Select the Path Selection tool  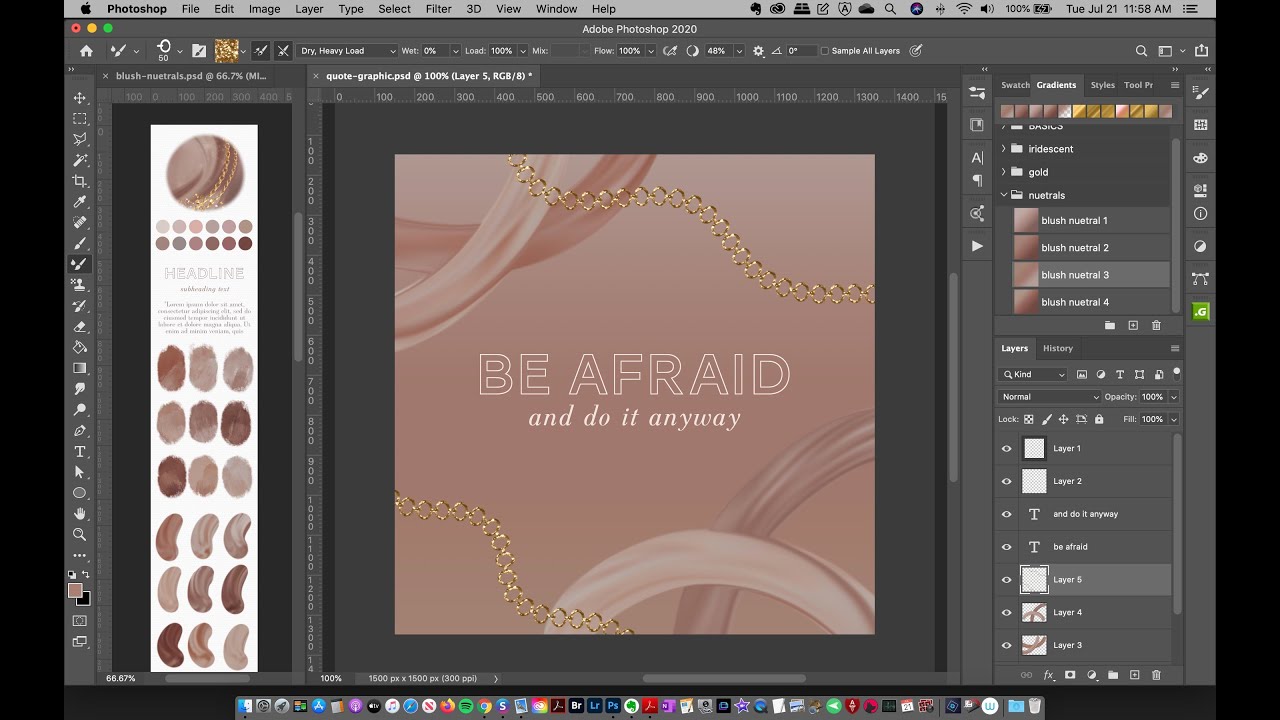tap(80, 472)
